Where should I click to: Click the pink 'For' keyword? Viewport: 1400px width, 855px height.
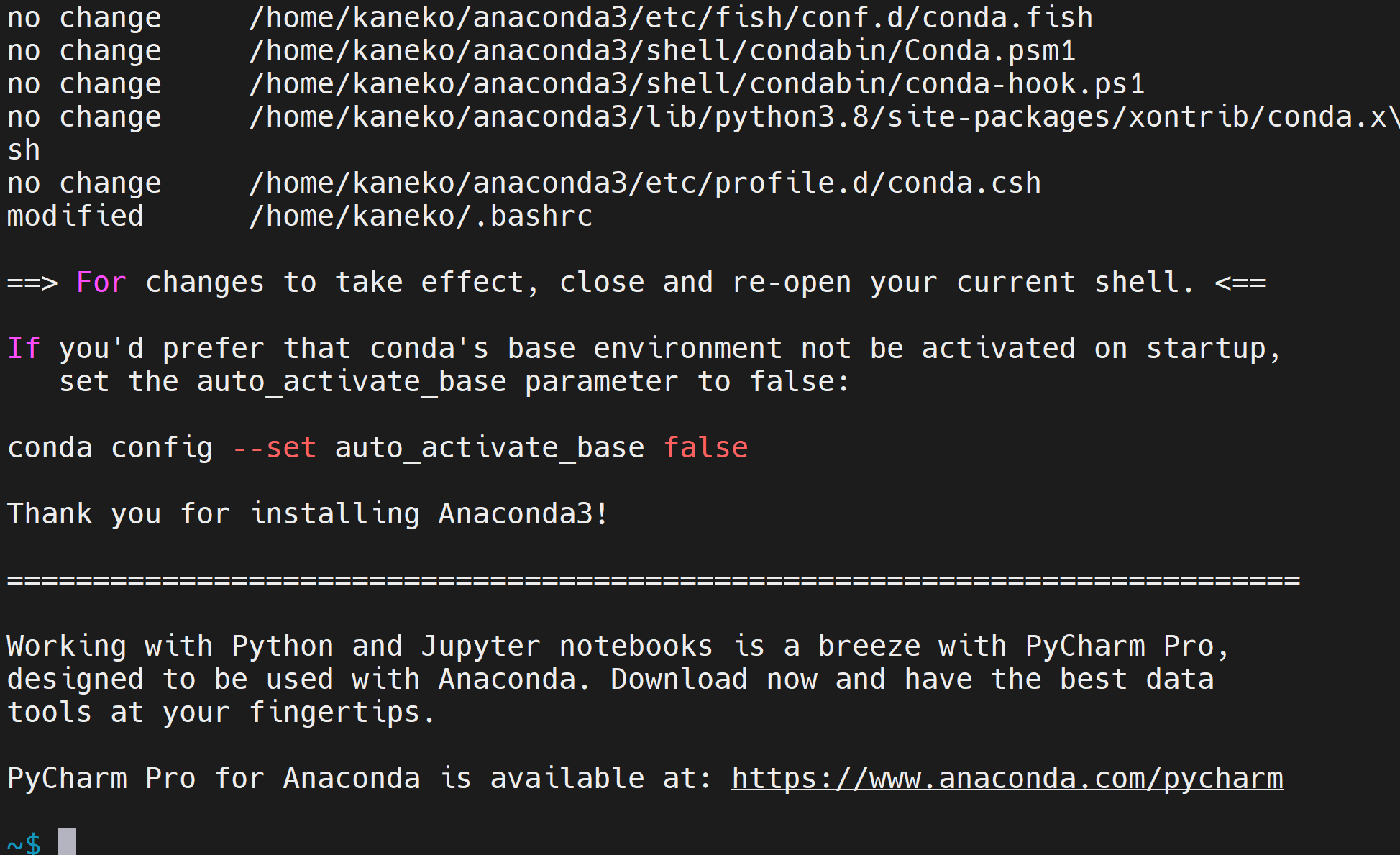pyautogui.click(x=101, y=283)
